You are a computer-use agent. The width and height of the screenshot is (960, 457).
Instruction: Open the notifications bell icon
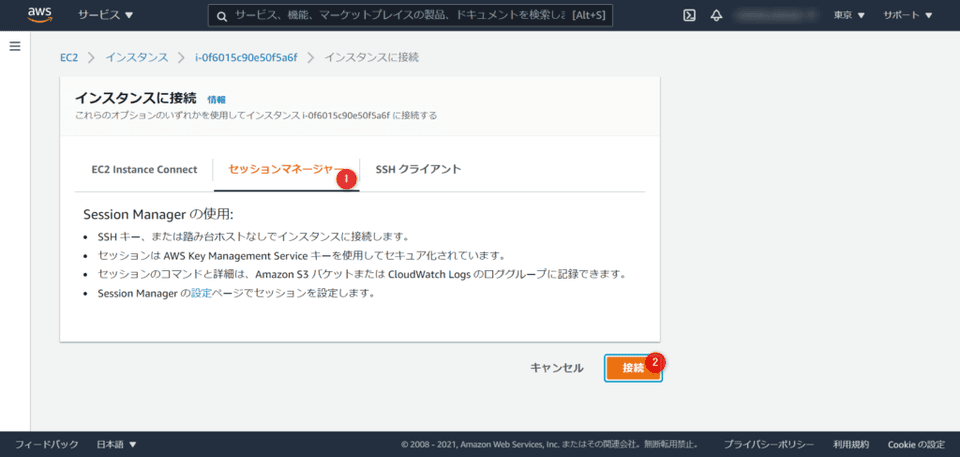716,15
